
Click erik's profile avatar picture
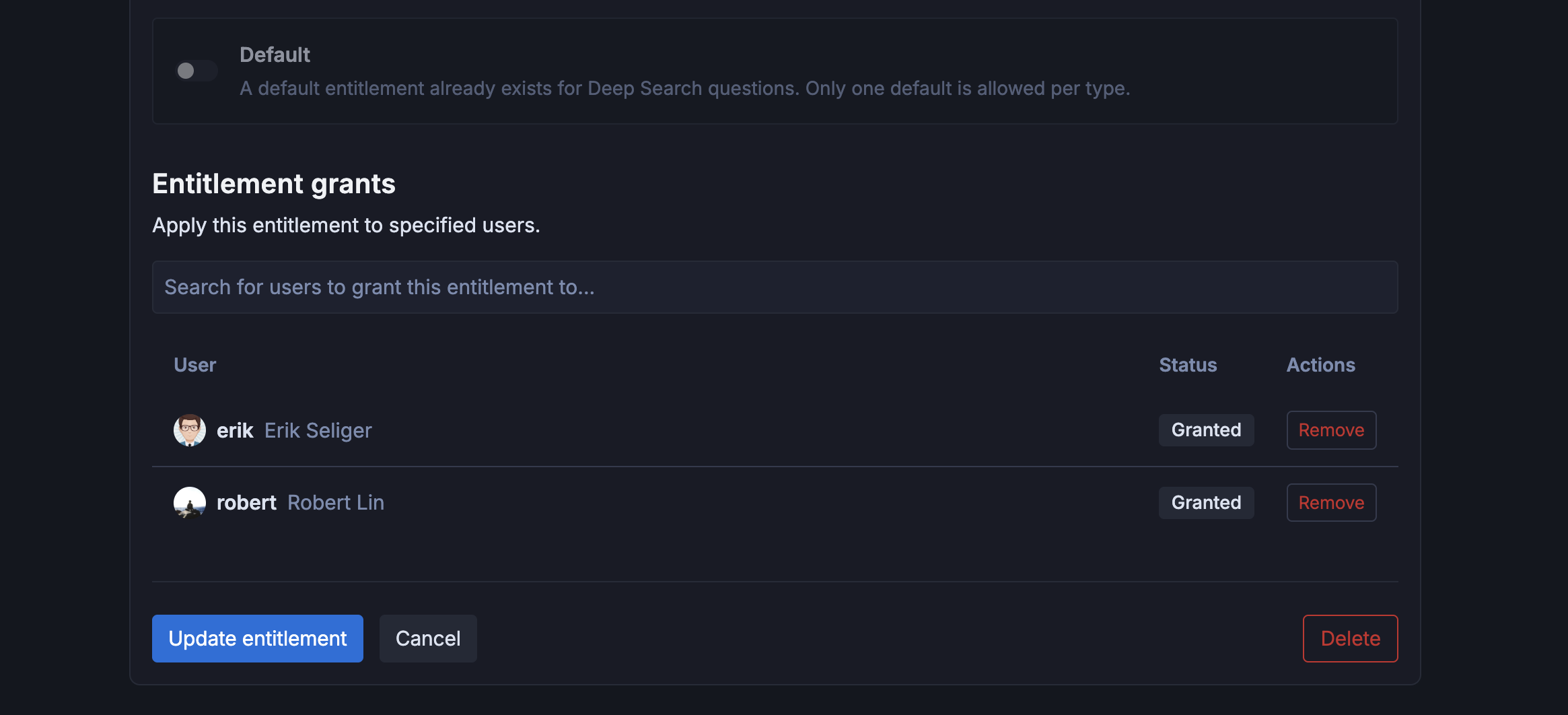tap(190, 430)
